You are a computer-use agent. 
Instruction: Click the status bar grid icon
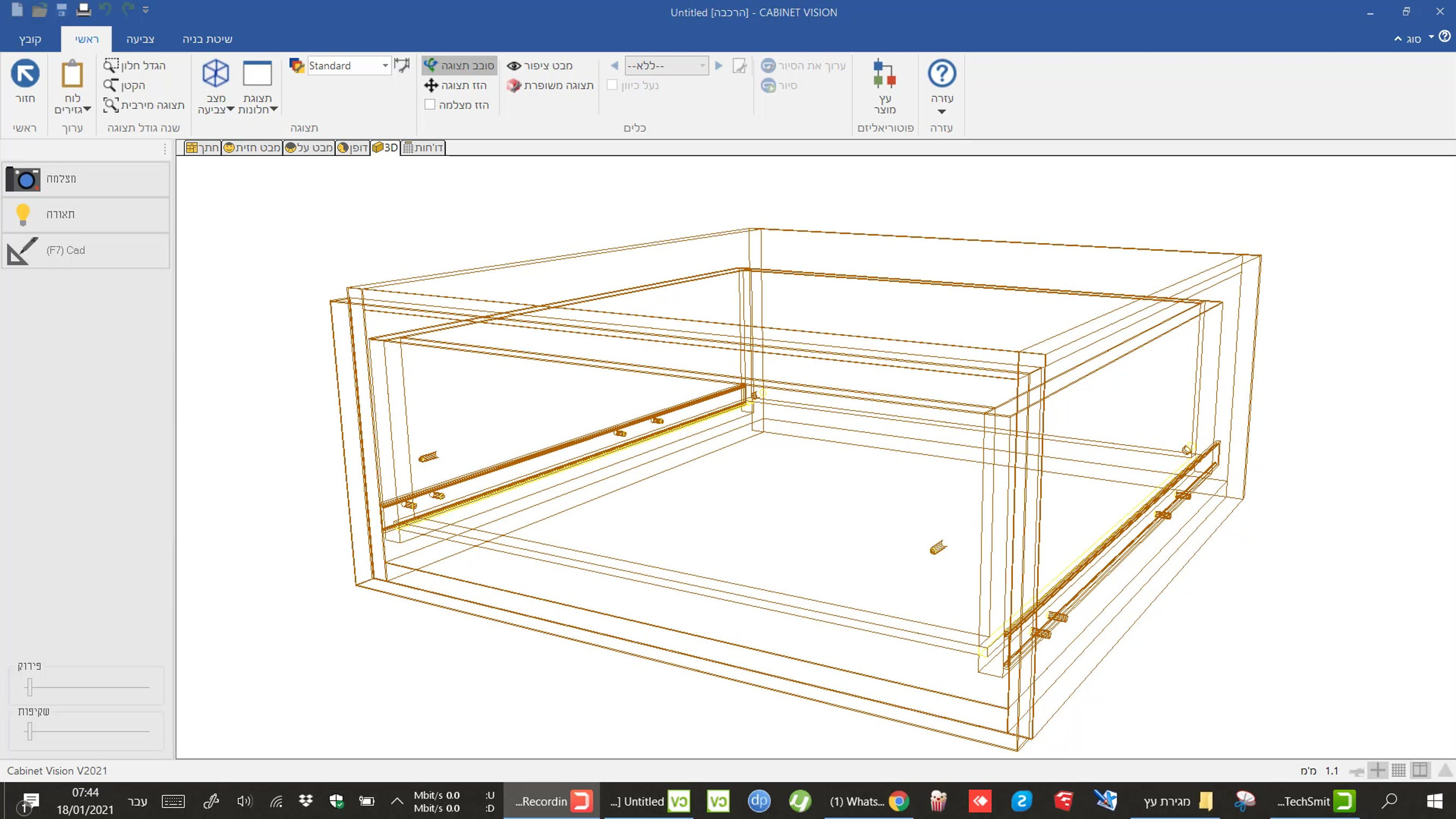coord(1398,770)
